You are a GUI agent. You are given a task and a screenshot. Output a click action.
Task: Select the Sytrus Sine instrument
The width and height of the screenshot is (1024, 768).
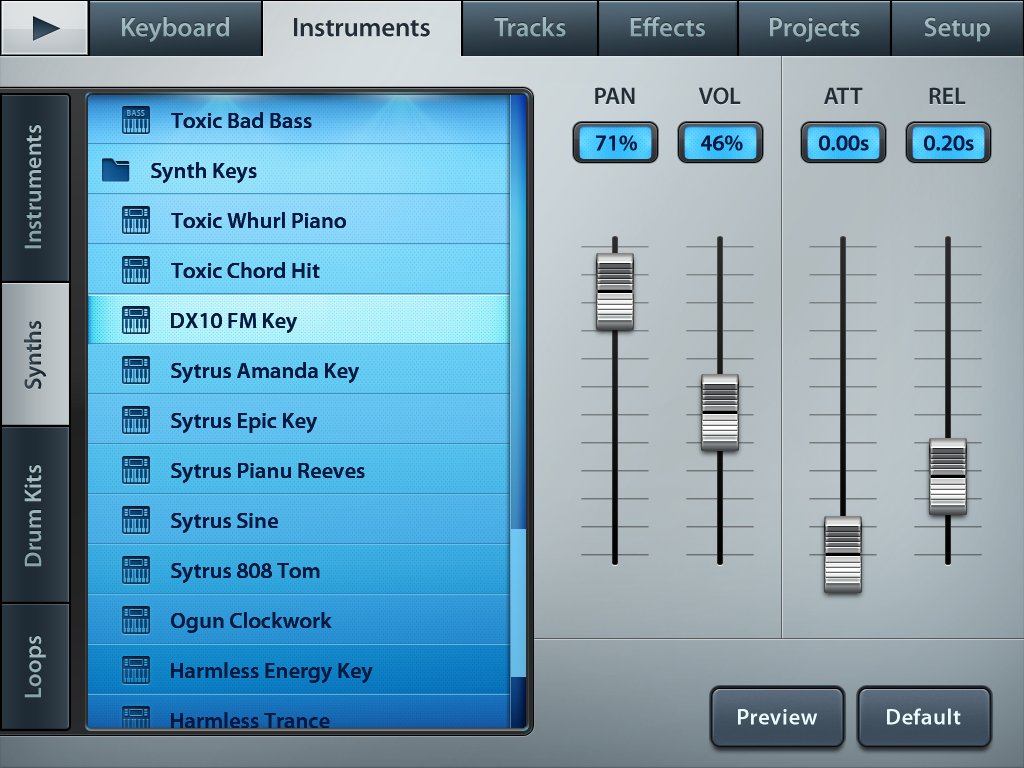pos(298,520)
